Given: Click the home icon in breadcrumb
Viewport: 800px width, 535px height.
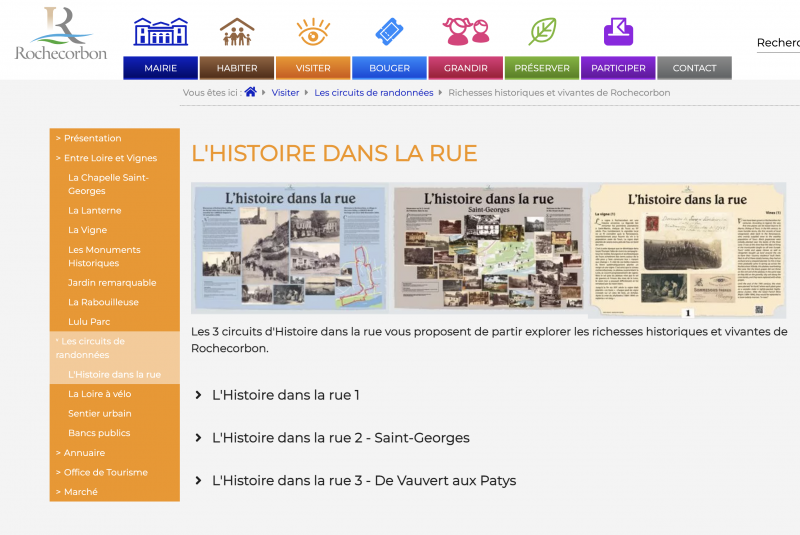Looking at the screenshot, I should point(250,92).
